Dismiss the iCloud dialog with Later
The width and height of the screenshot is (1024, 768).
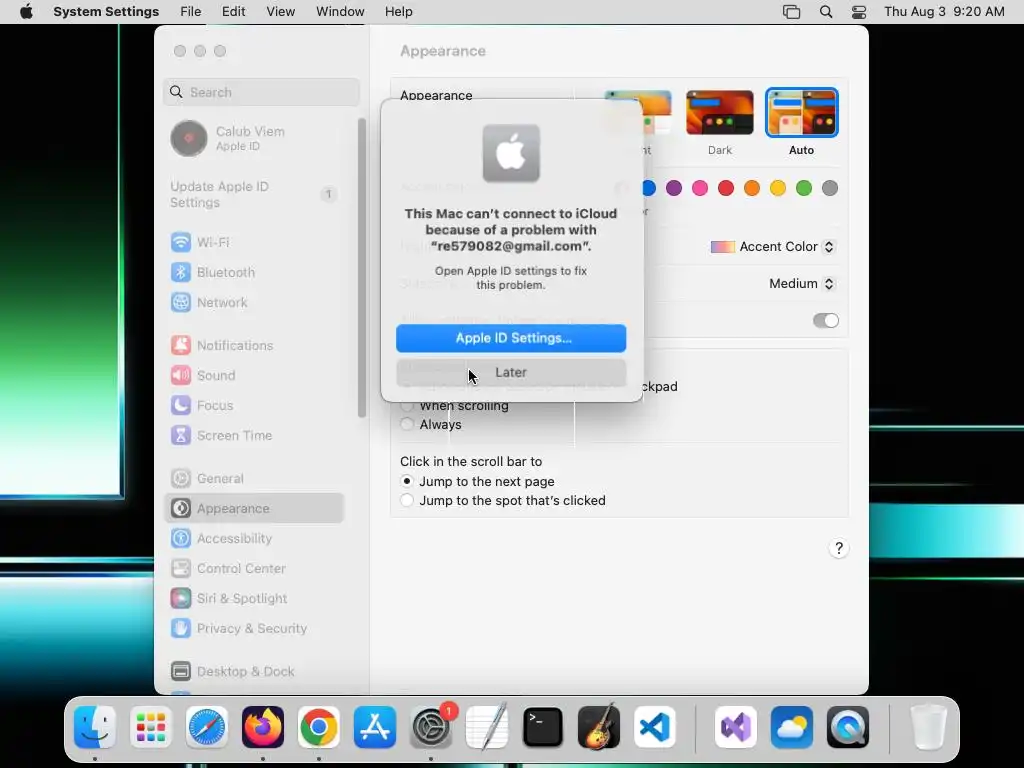[x=511, y=372]
